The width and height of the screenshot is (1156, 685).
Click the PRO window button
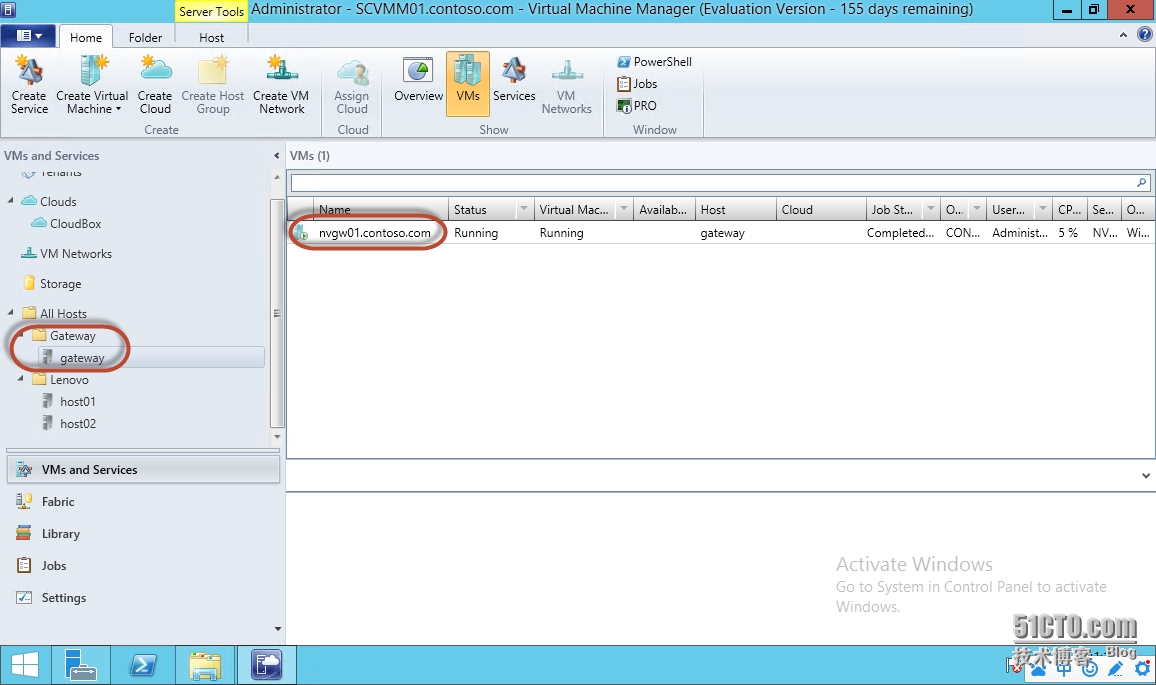tap(636, 106)
